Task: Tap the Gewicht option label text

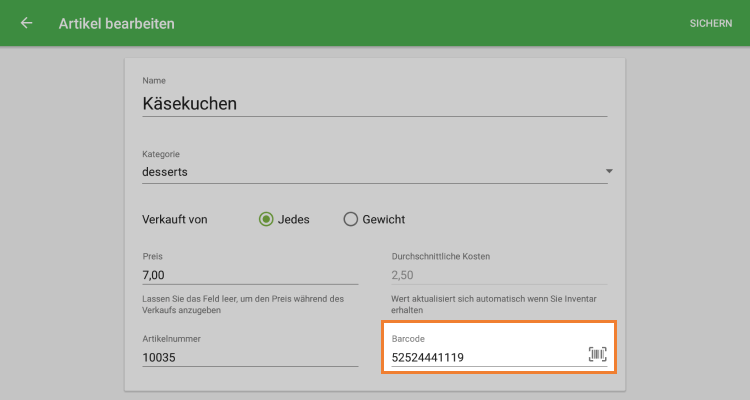Action: pyautogui.click(x=384, y=220)
